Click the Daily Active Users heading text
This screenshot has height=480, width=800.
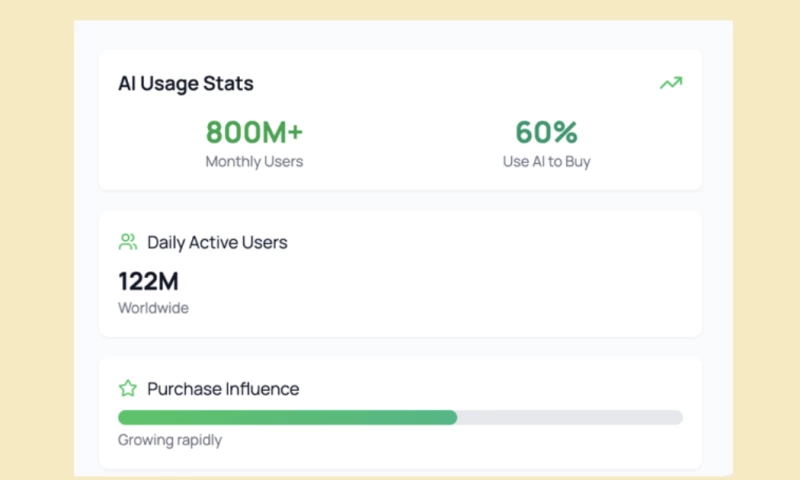(217, 242)
